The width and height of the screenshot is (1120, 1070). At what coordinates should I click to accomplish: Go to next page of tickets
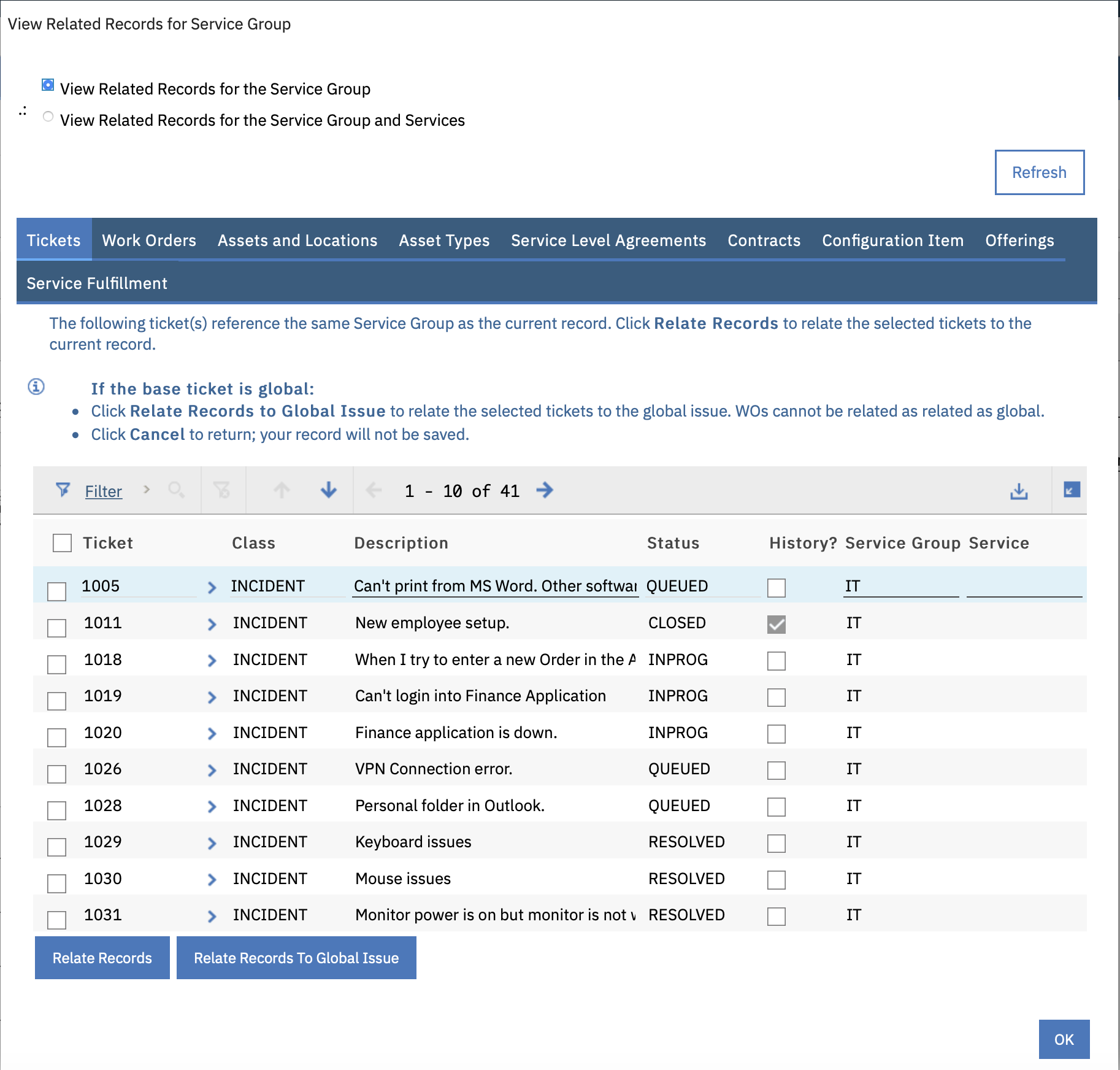pos(545,490)
